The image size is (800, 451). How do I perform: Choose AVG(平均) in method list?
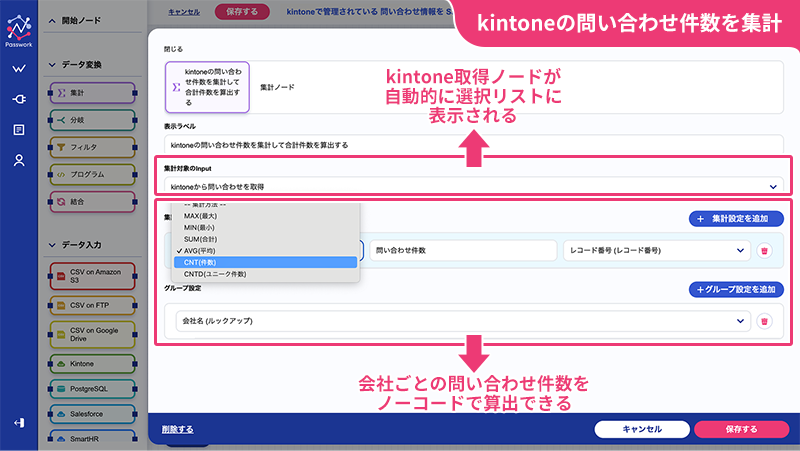coord(265,251)
